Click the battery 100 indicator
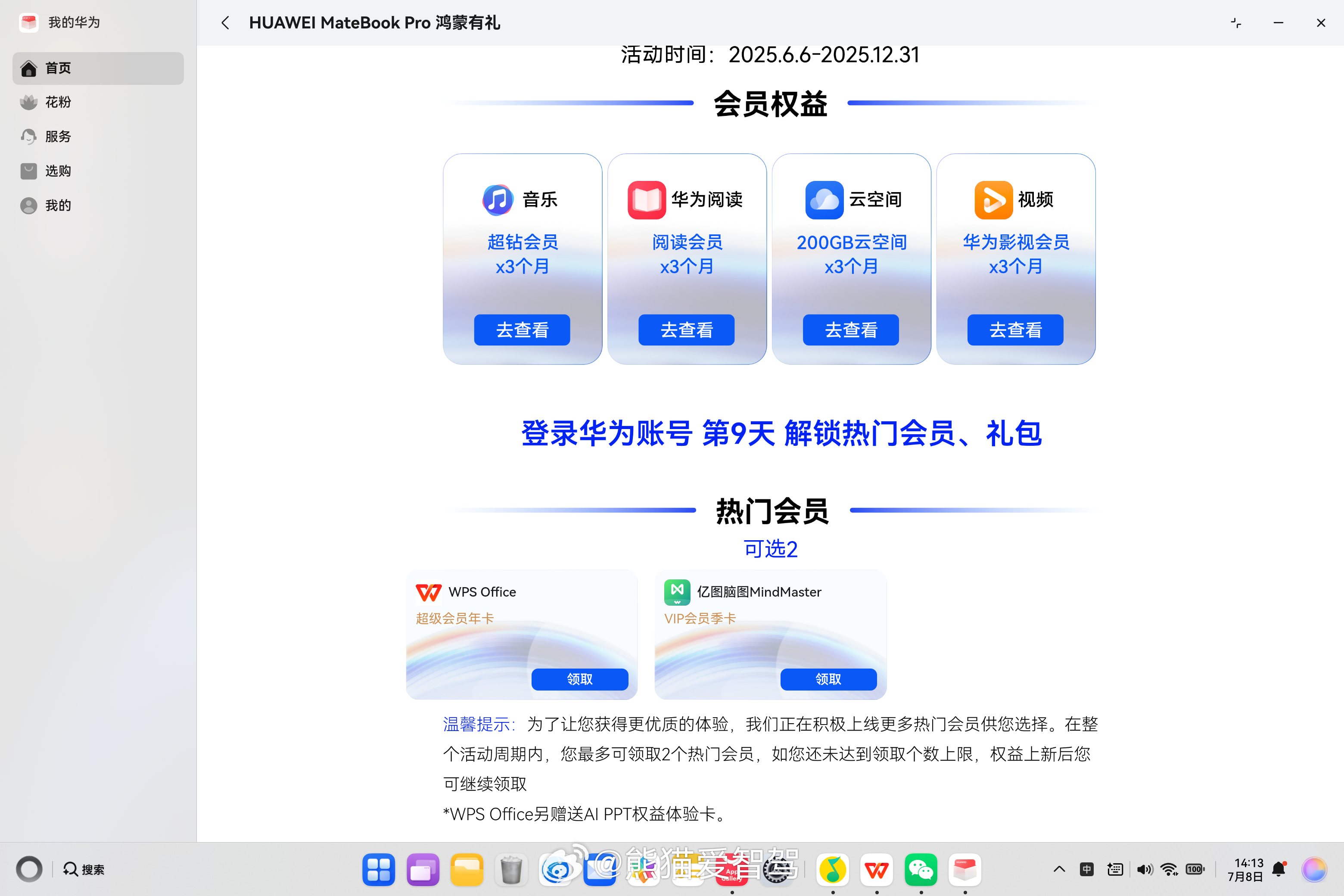The width and height of the screenshot is (1344, 896). (1195, 870)
